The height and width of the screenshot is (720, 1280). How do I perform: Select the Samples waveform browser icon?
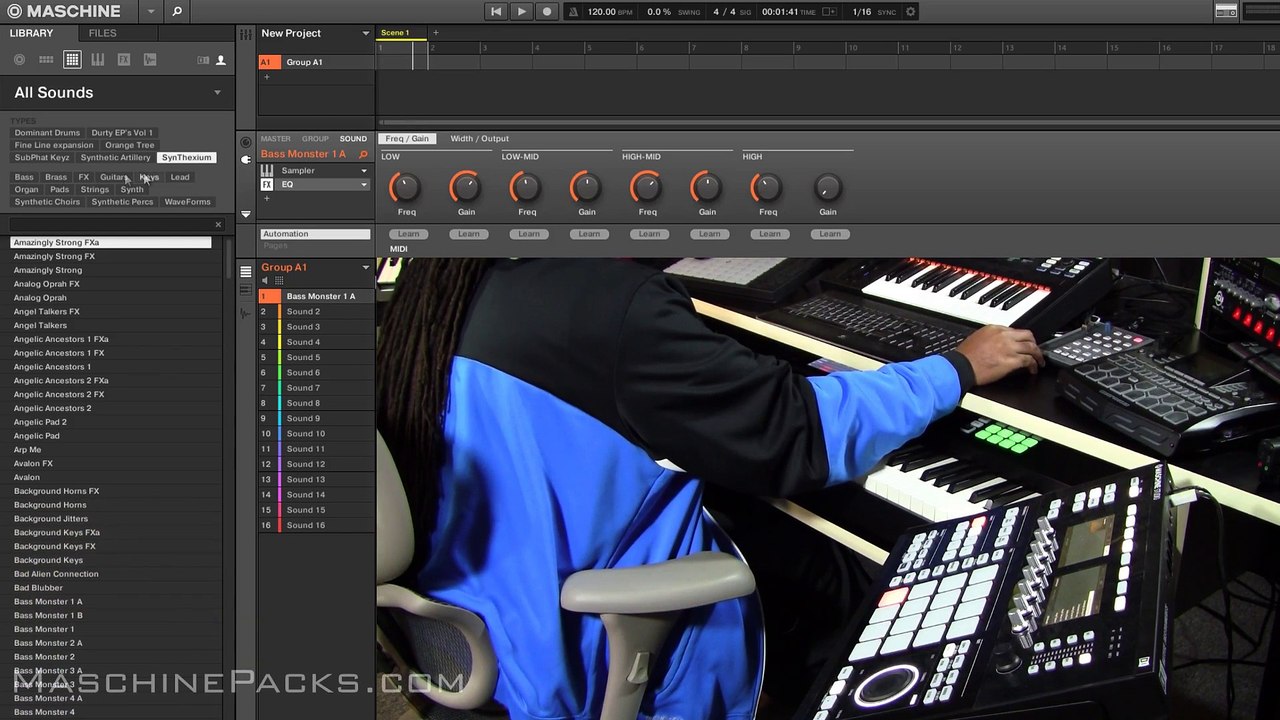[x=150, y=60]
